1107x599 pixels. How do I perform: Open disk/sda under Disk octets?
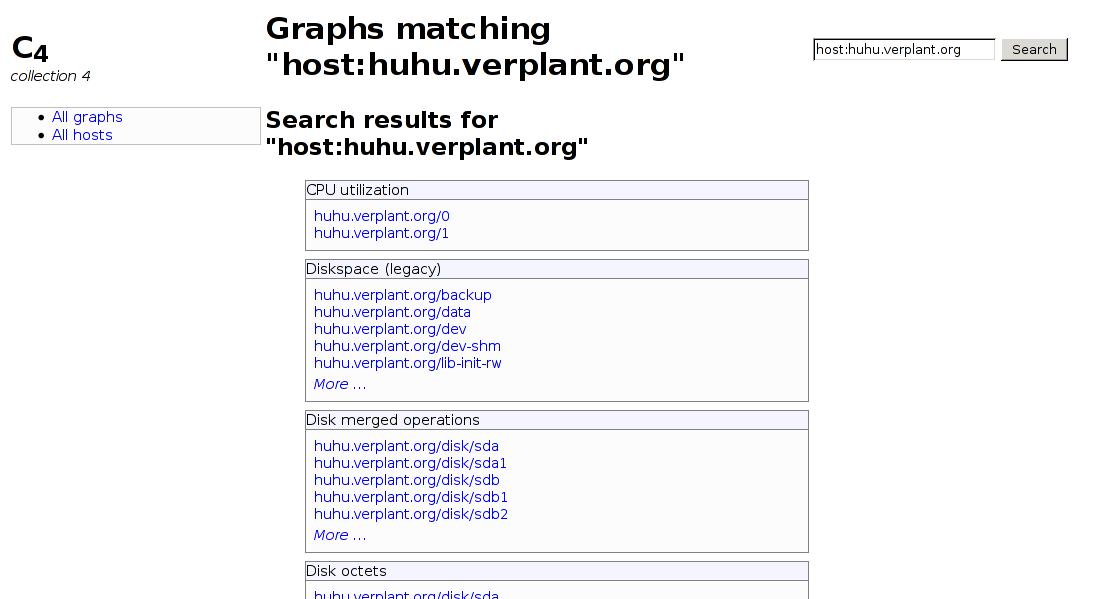click(406, 594)
